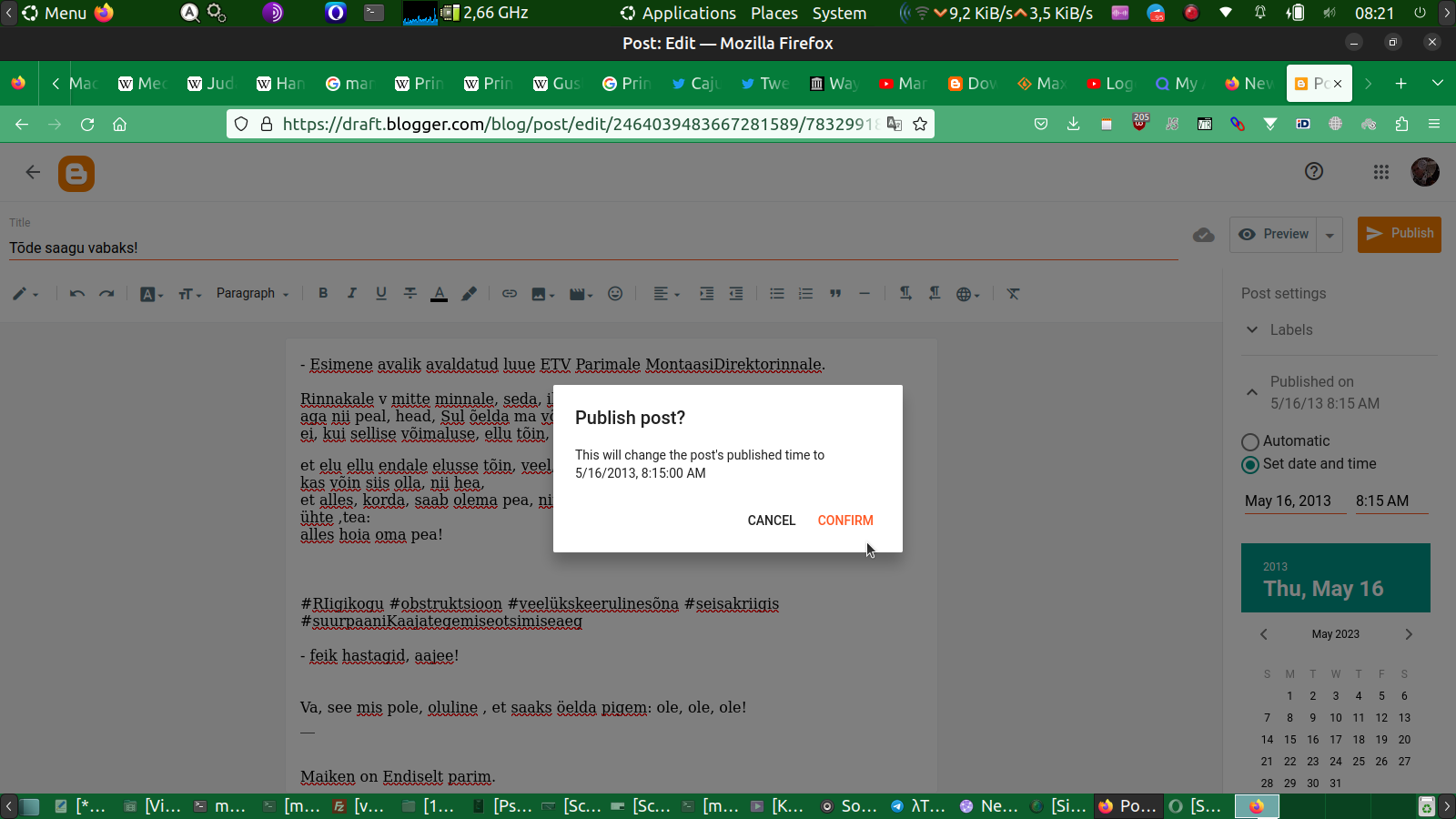The image size is (1456, 819).
Task: Open Blogger help
Action: (x=1314, y=171)
